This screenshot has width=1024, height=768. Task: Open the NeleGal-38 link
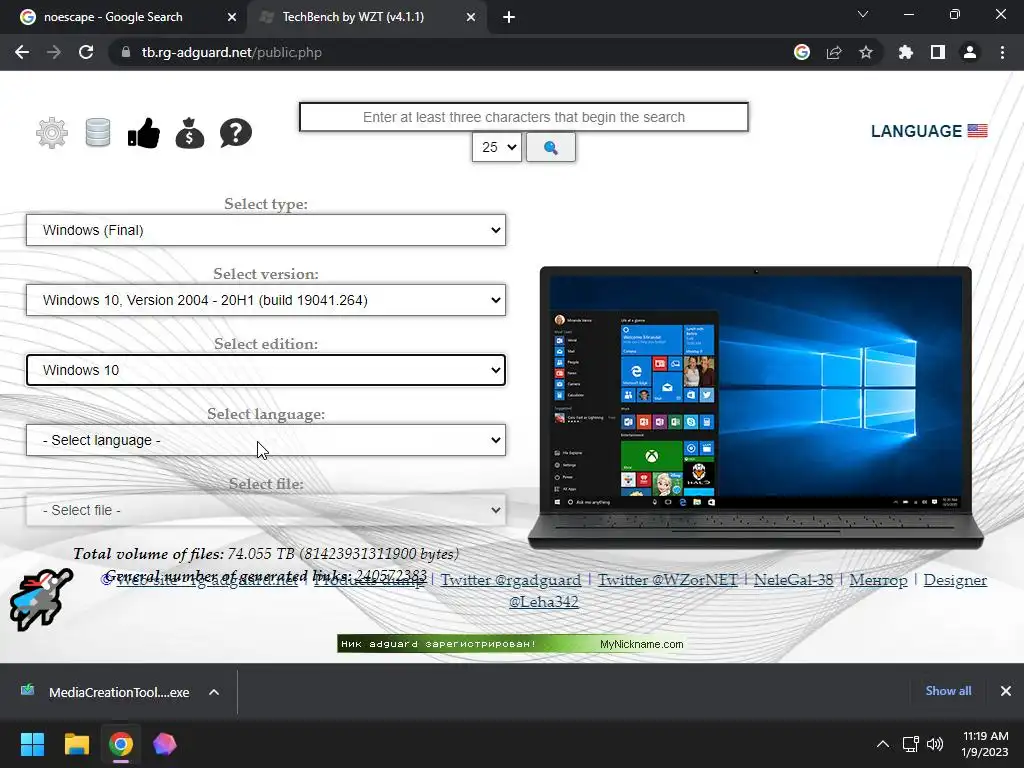click(x=793, y=580)
